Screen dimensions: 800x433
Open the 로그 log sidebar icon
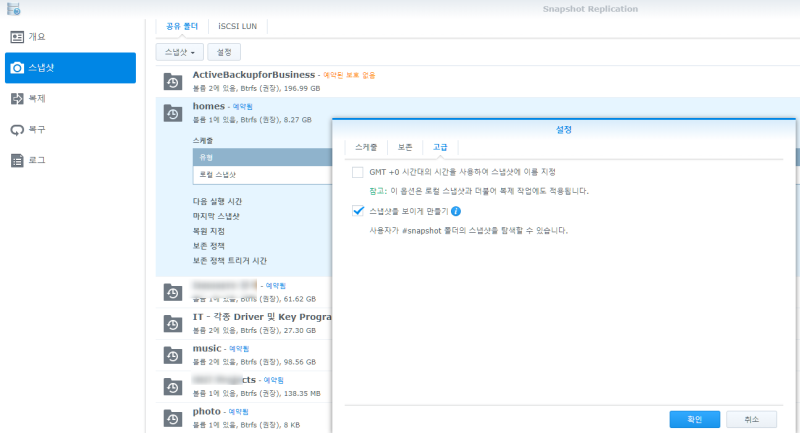click(17, 161)
